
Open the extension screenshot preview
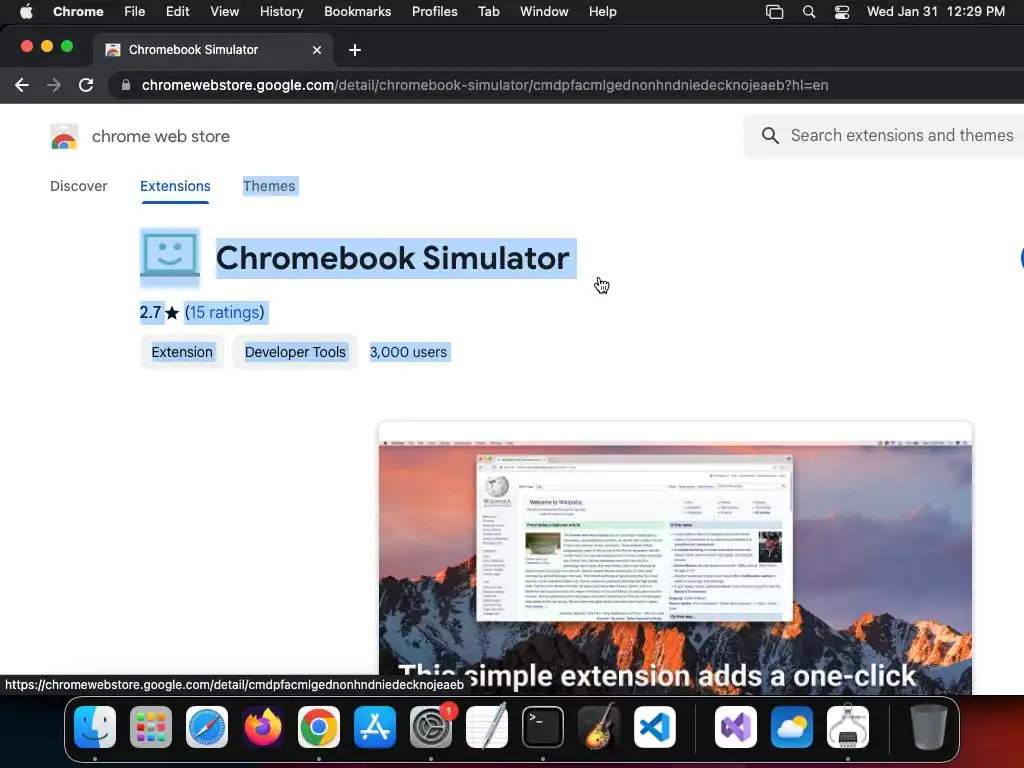point(675,558)
